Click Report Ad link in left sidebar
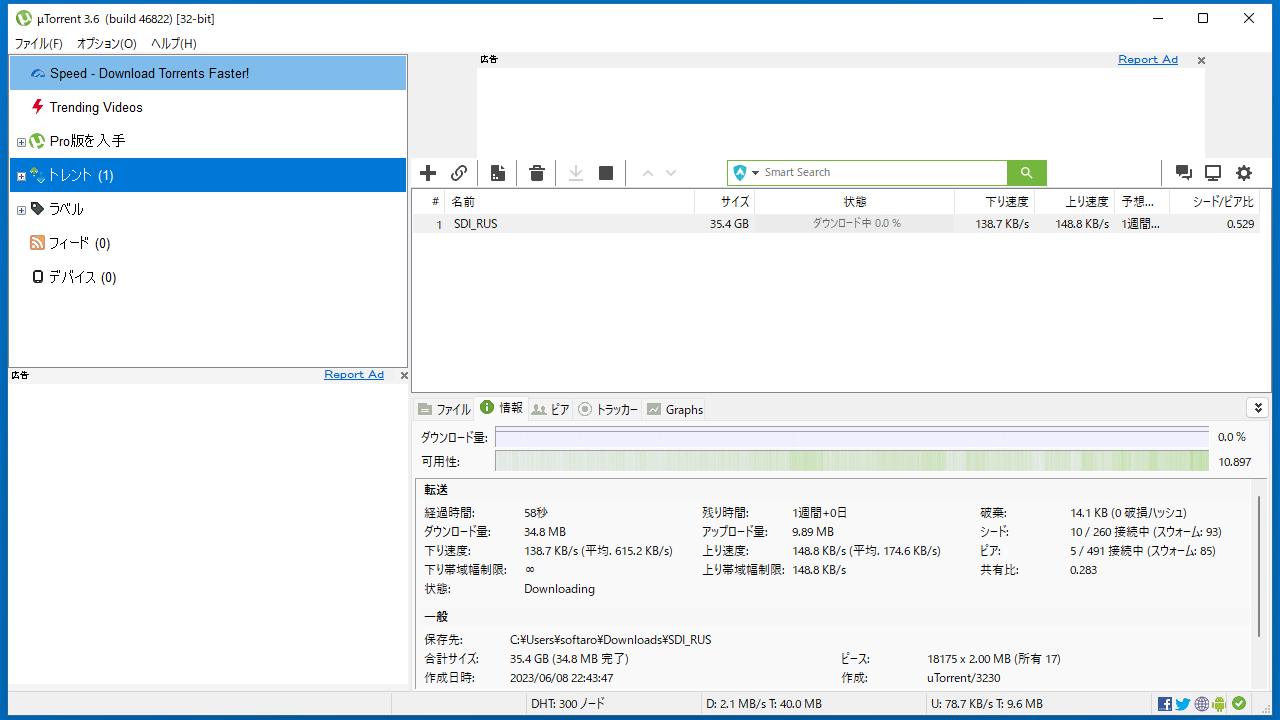1280x720 pixels. 354,375
